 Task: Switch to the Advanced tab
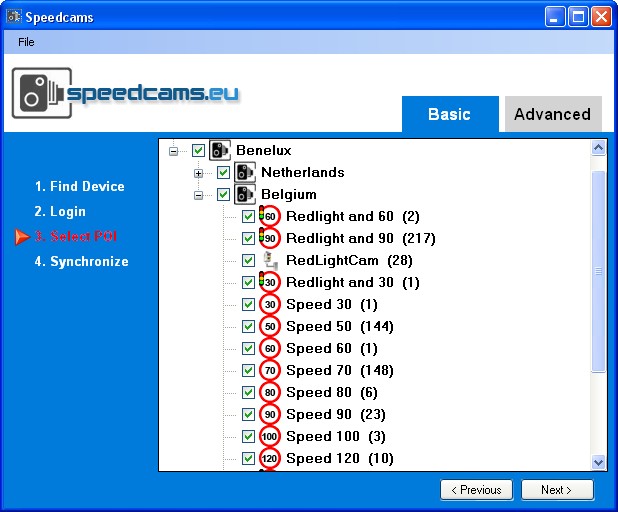[553, 114]
